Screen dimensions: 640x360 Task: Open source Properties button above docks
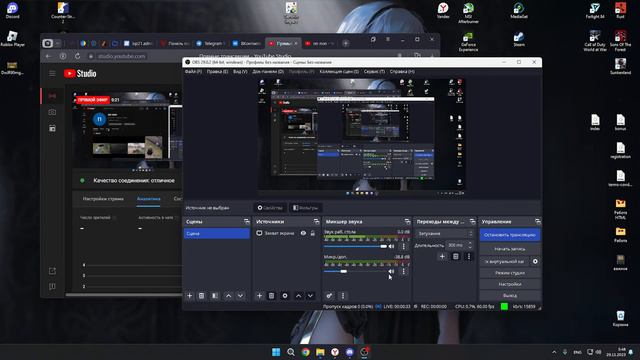point(270,208)
